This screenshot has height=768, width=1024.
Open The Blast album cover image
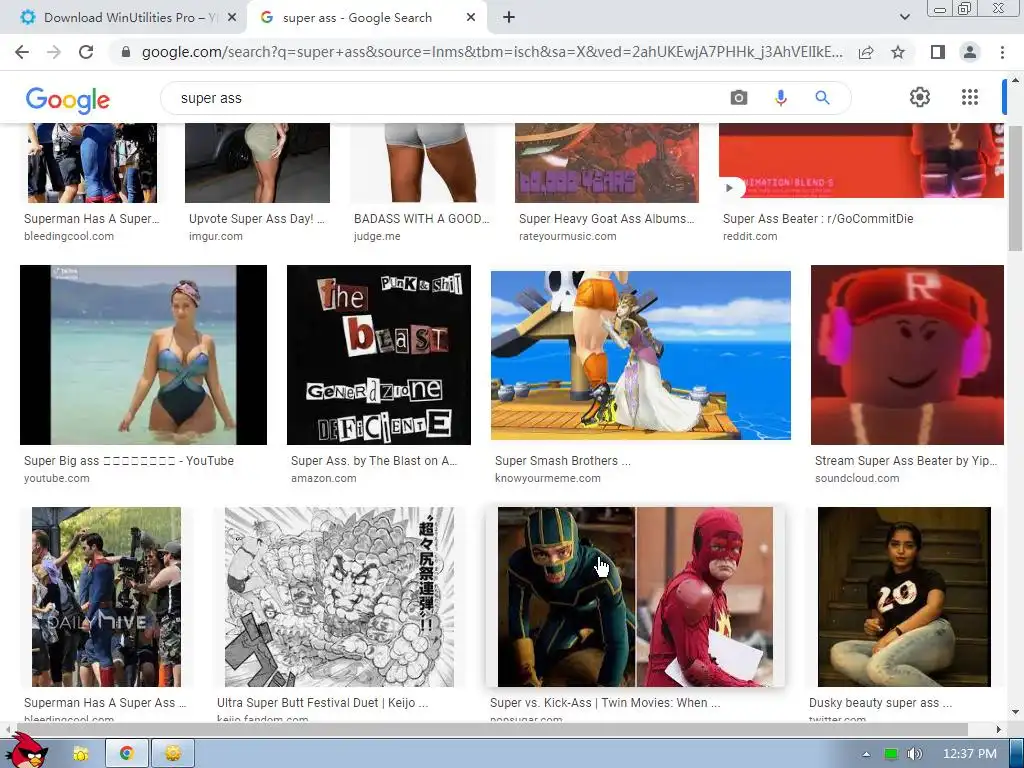[x=379, y=355]
